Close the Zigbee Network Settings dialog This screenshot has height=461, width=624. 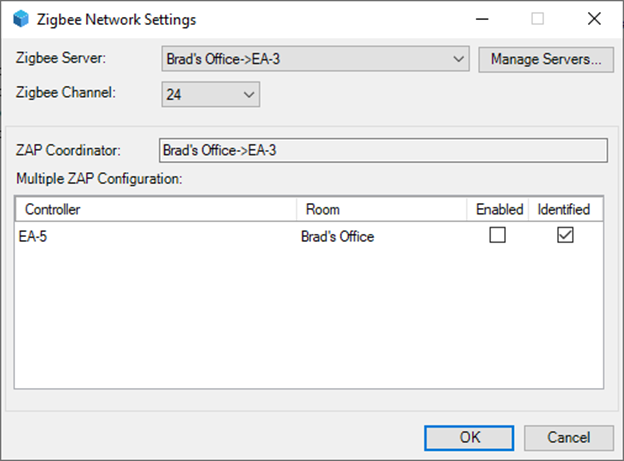pyautogui.click(x=594, y=19)
